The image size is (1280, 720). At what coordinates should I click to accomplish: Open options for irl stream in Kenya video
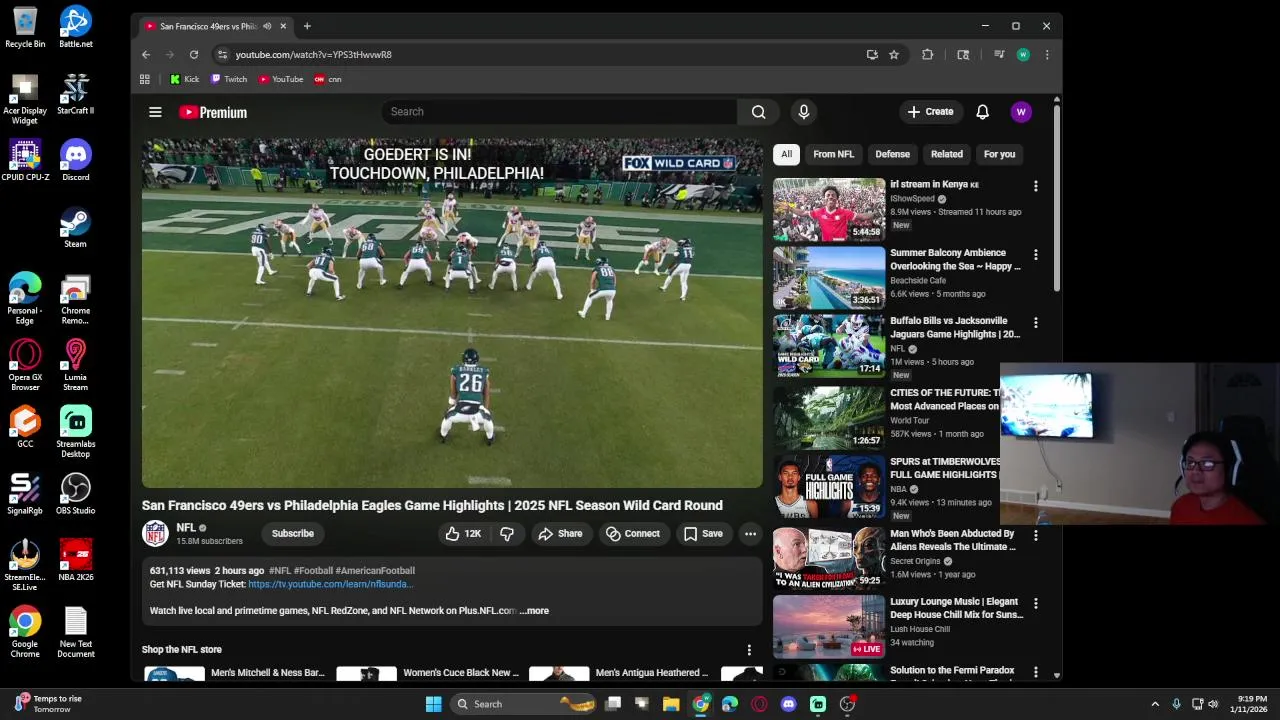click(1035, 186)
